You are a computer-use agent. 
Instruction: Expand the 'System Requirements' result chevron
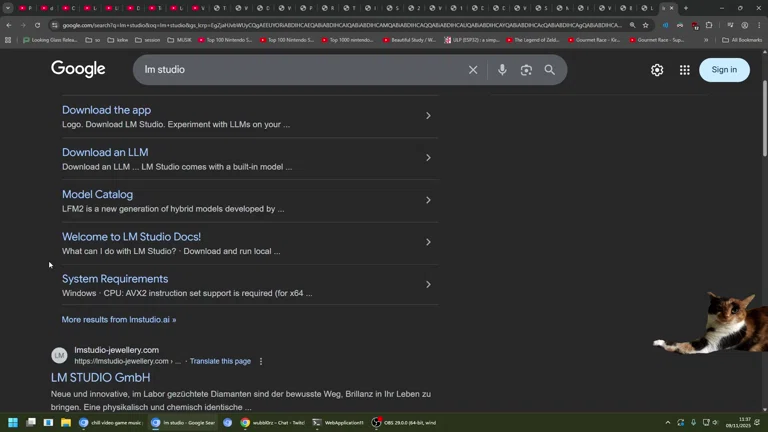coord(428,285)
